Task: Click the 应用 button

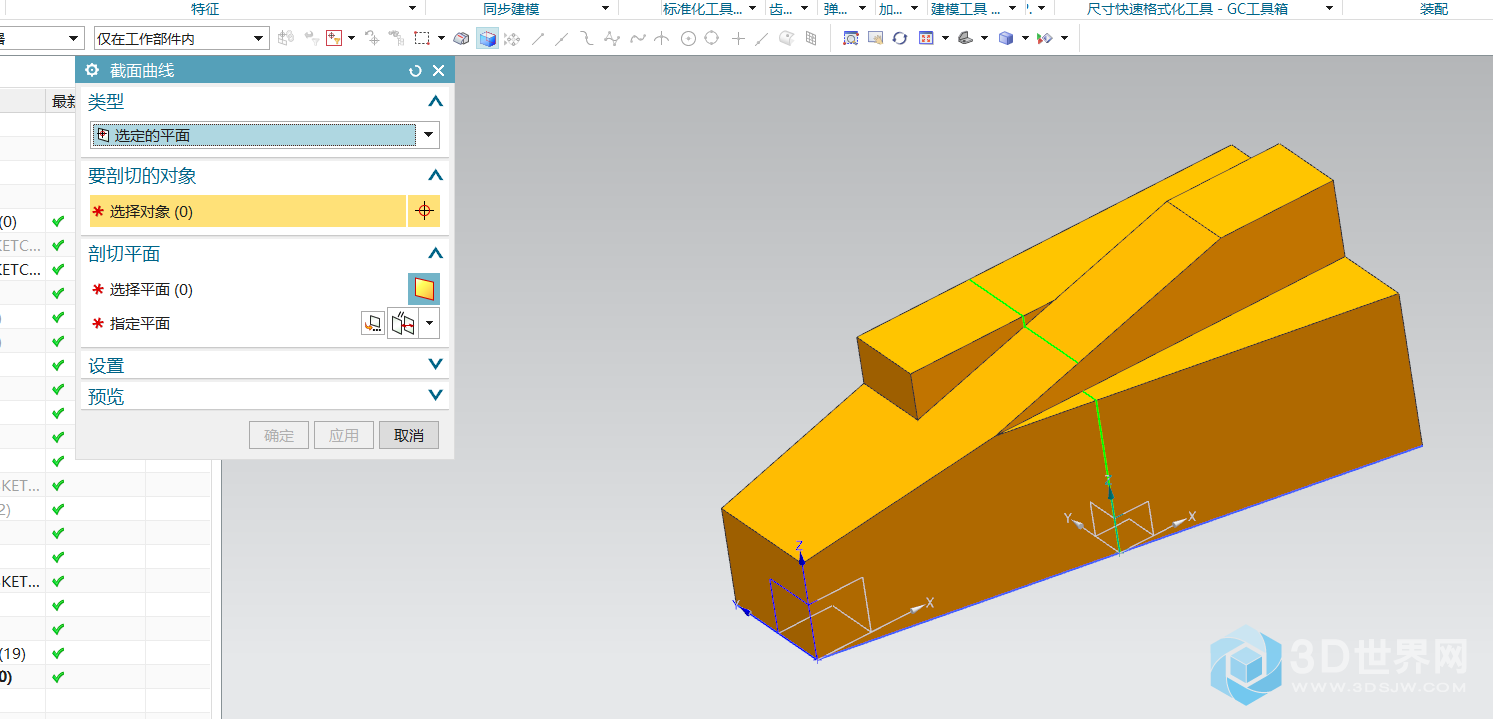Action: 344,435
